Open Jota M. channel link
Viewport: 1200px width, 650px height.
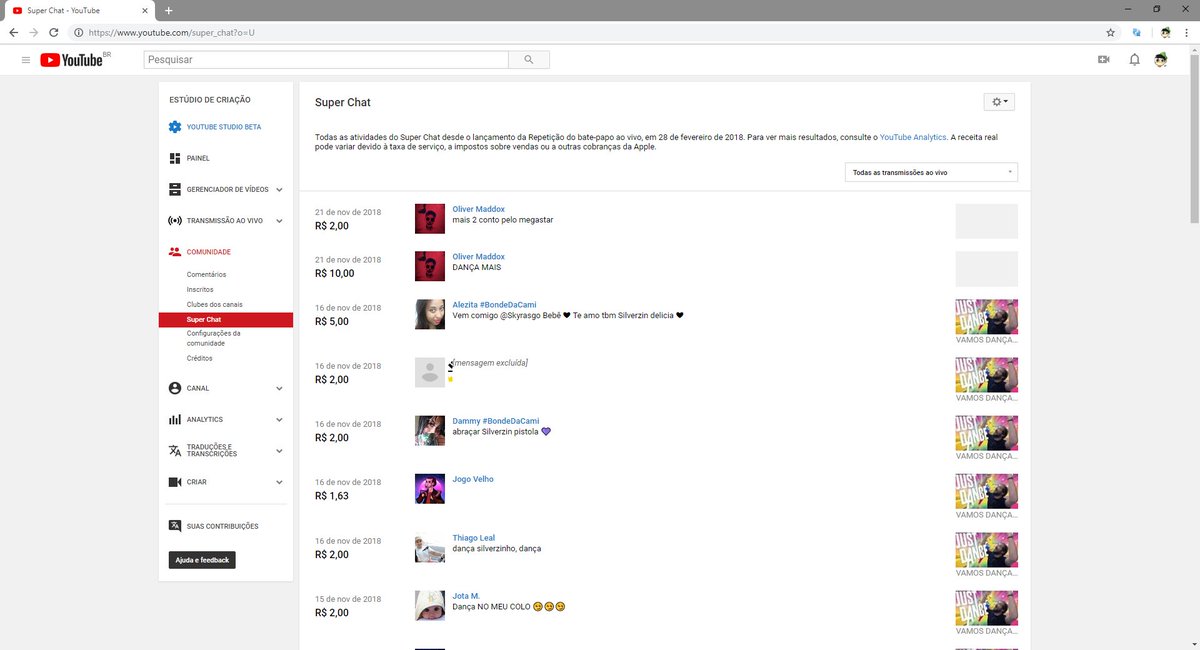coord(467,596)
